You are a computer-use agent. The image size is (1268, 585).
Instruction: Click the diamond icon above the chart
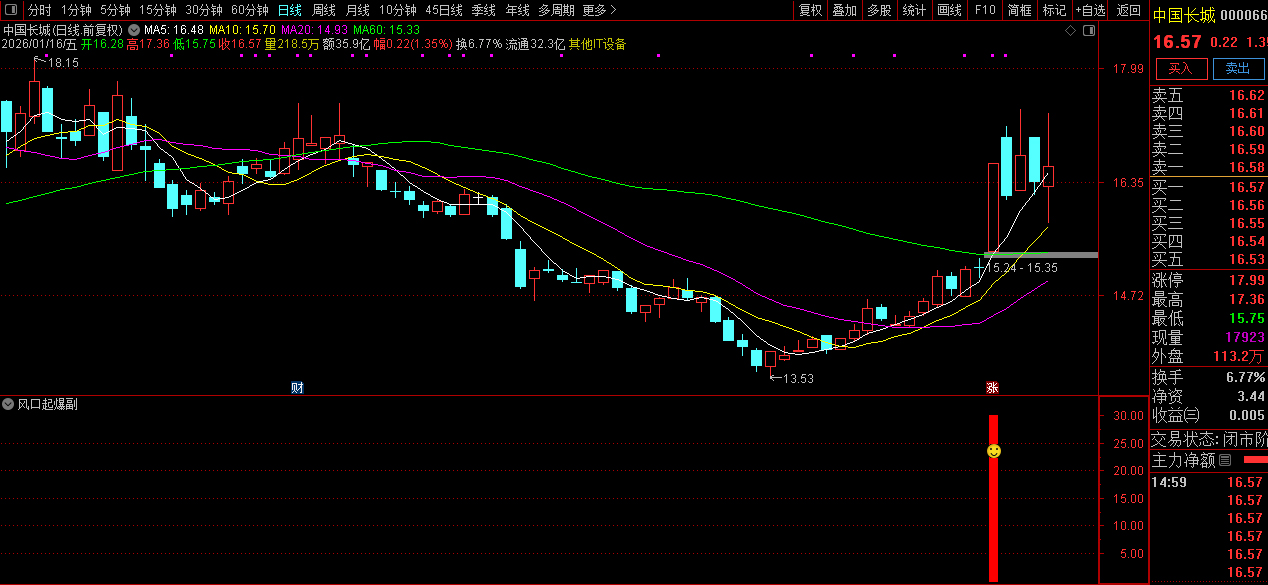[x=1071, y=31]
